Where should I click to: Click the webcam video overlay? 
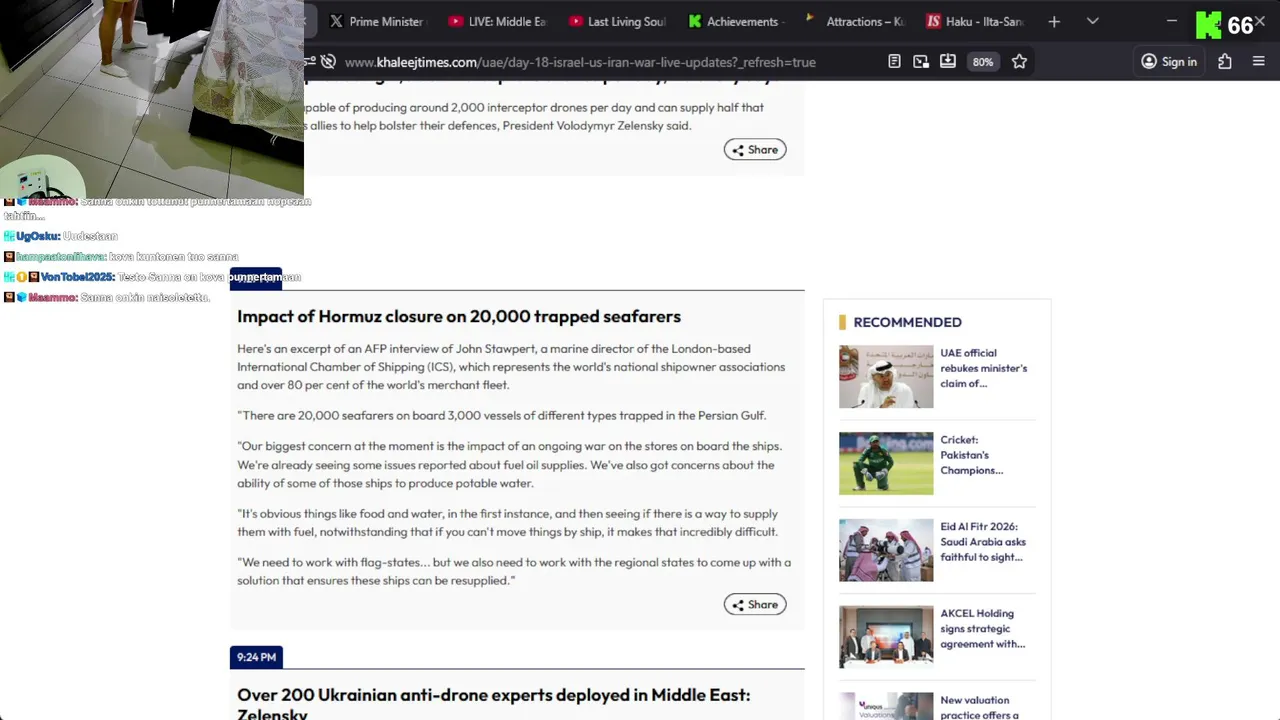pos(152,98)
